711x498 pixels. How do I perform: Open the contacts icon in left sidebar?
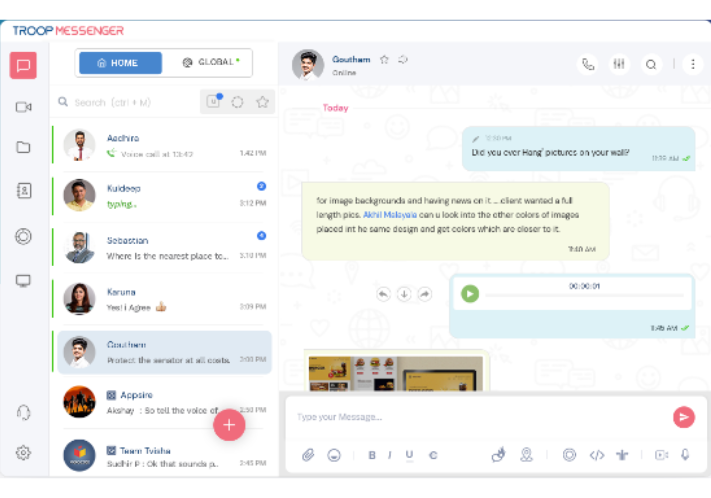pyautogui.click(x=23, y=190)
